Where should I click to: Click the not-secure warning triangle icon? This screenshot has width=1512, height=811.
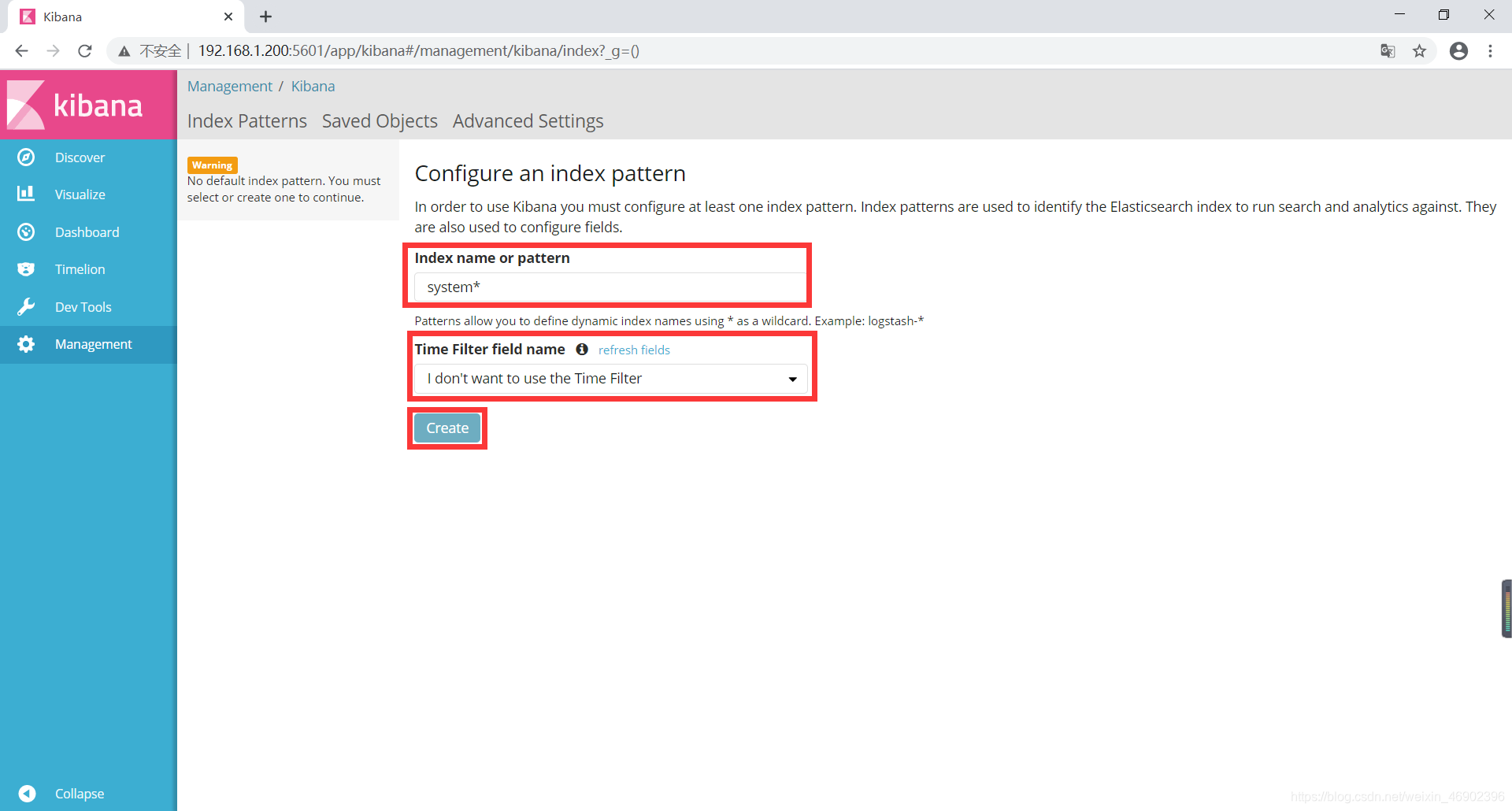tap(124, 51)
